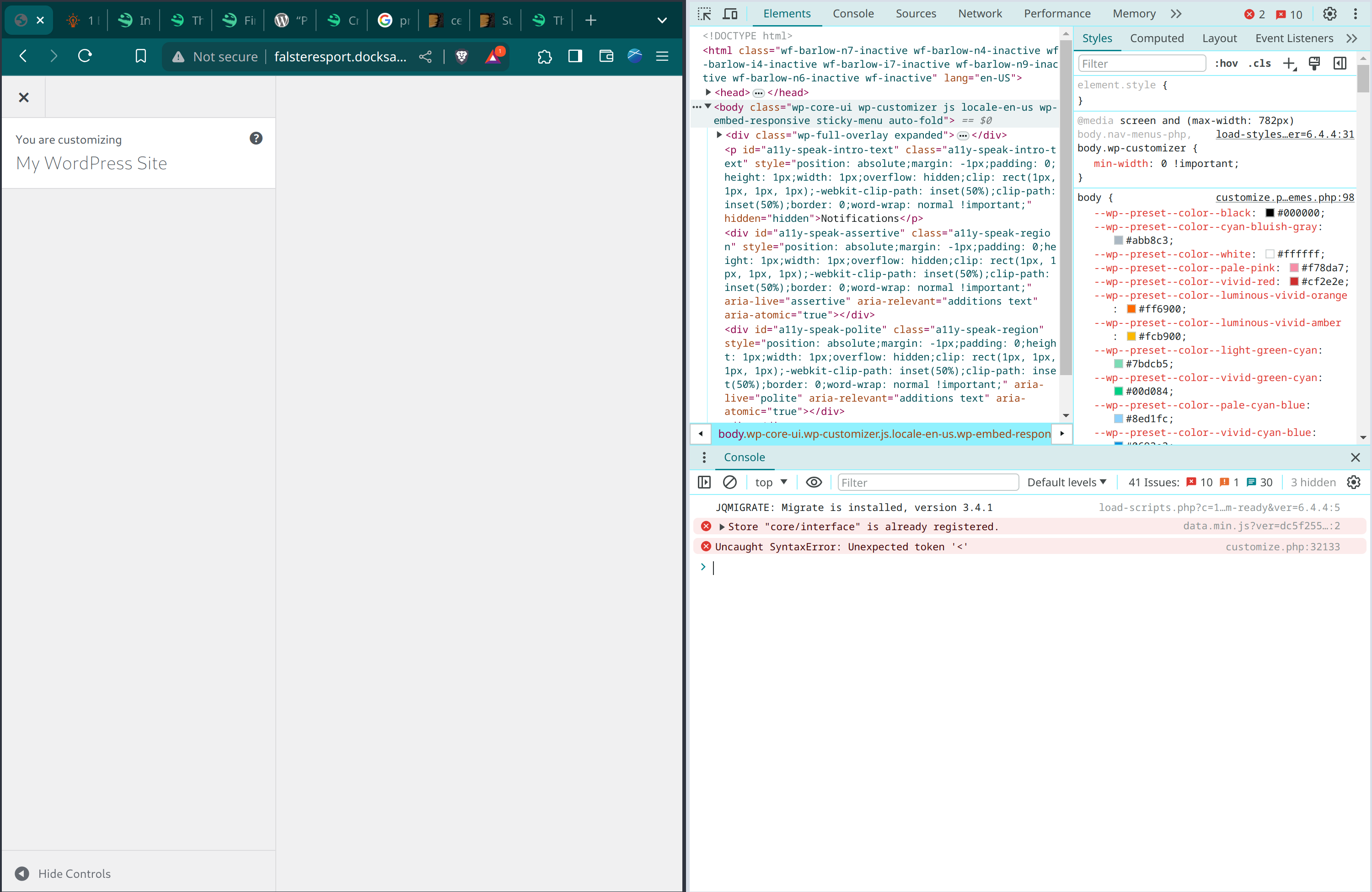Expand the wp-full-overlay div node
1372x892 pixels.
(x=719, y=135)
